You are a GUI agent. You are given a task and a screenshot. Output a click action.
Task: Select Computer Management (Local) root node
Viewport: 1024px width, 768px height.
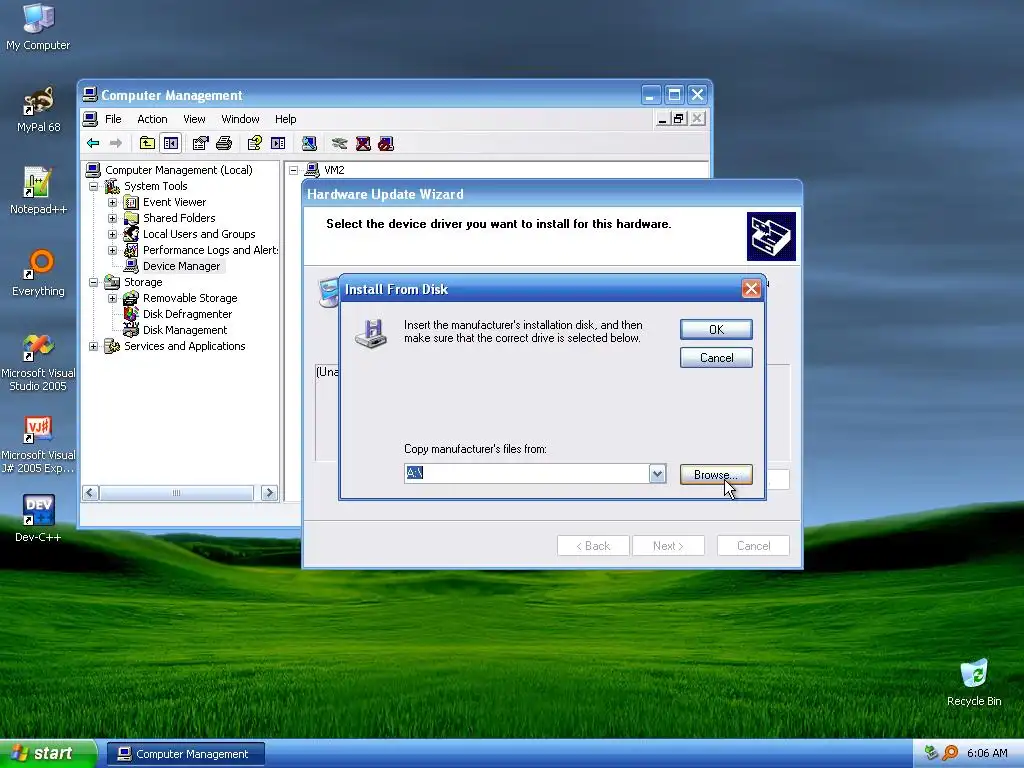pos(178,170)
